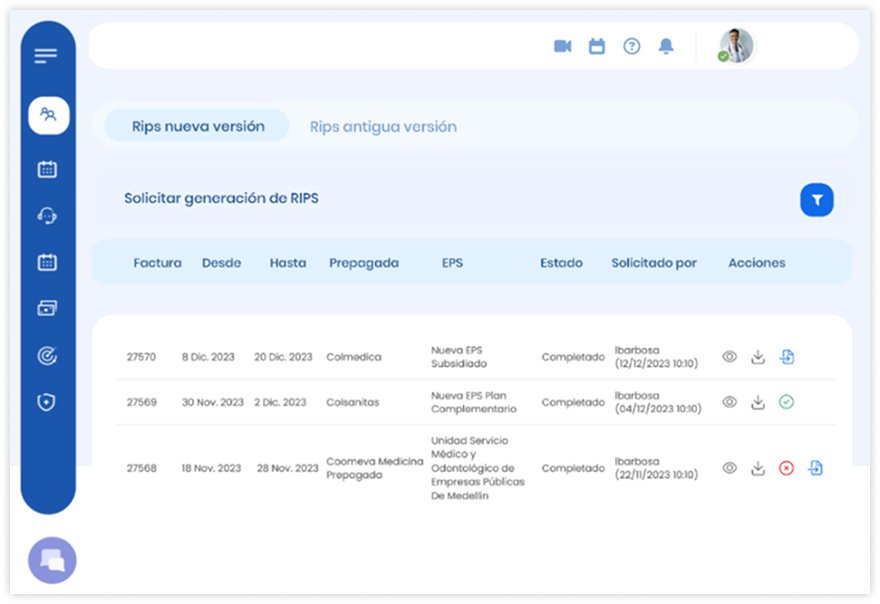
Task: Start a video call from top bar
Action: coord(563,46)
